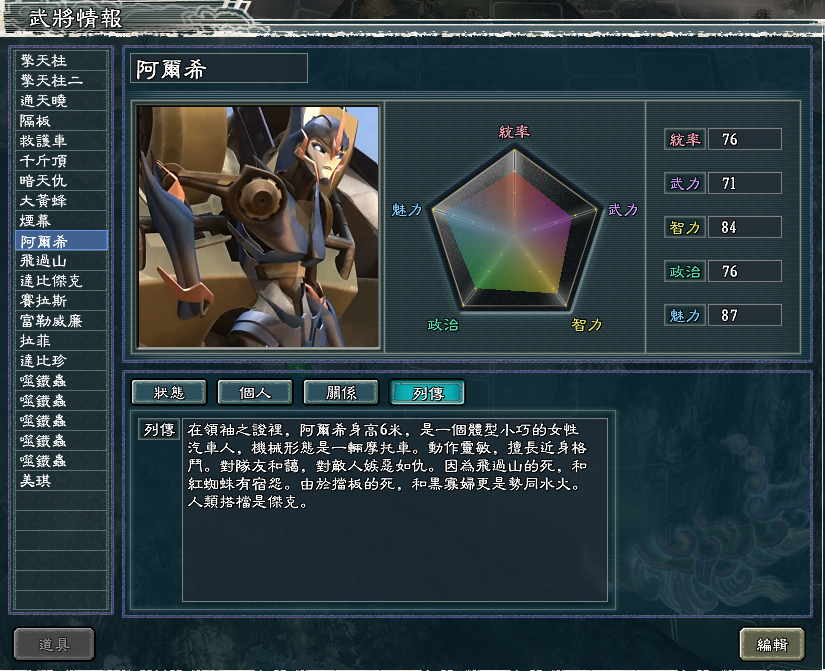Switch to the 關係 tab
825x671 pixels.
341,393
